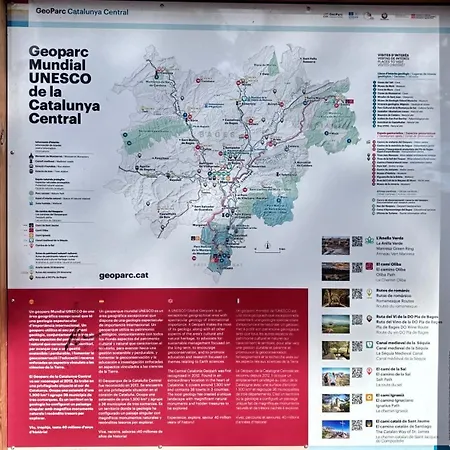Open the Sant Jaume photo thumbnail
This screenshot has height=450, width=450.
click(336, 429)
